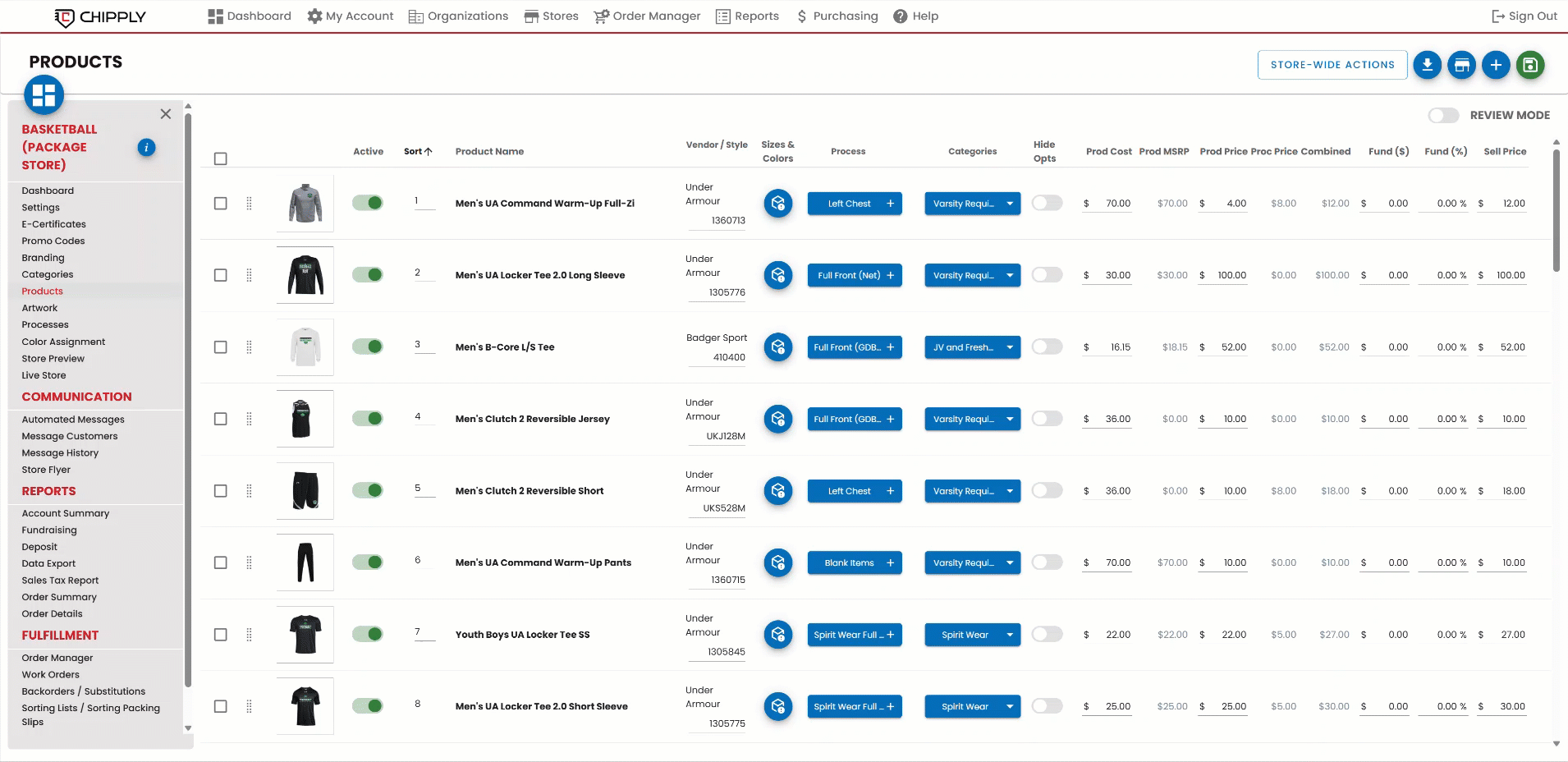The height and width of the screenshot is (762, 1568).
Task: Toggle Hide Opts for Youth Boys UA Locker Tee SS
Action: pyautogui.click(x=1047, y=634)
